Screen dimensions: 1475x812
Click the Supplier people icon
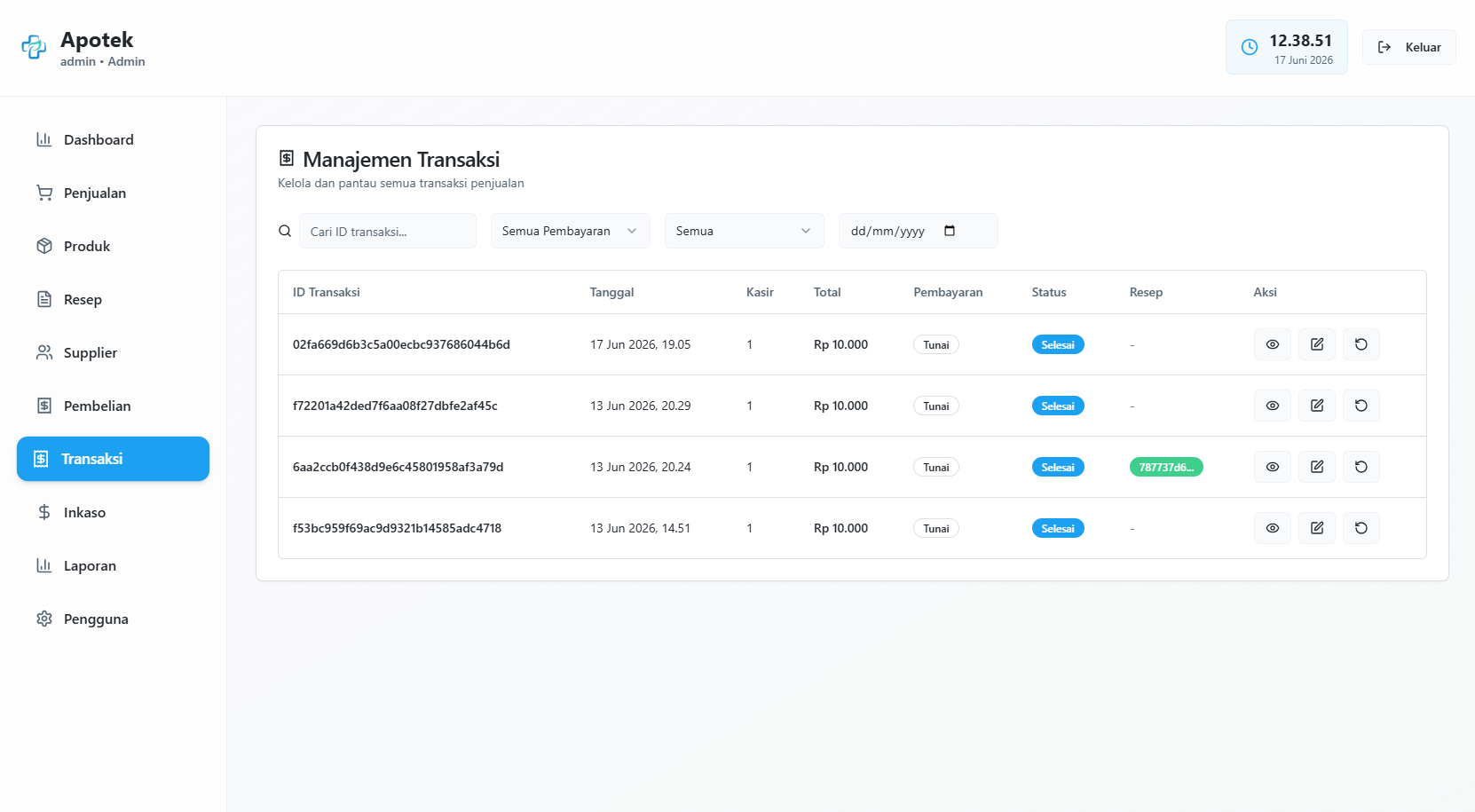tap(44, 352)
